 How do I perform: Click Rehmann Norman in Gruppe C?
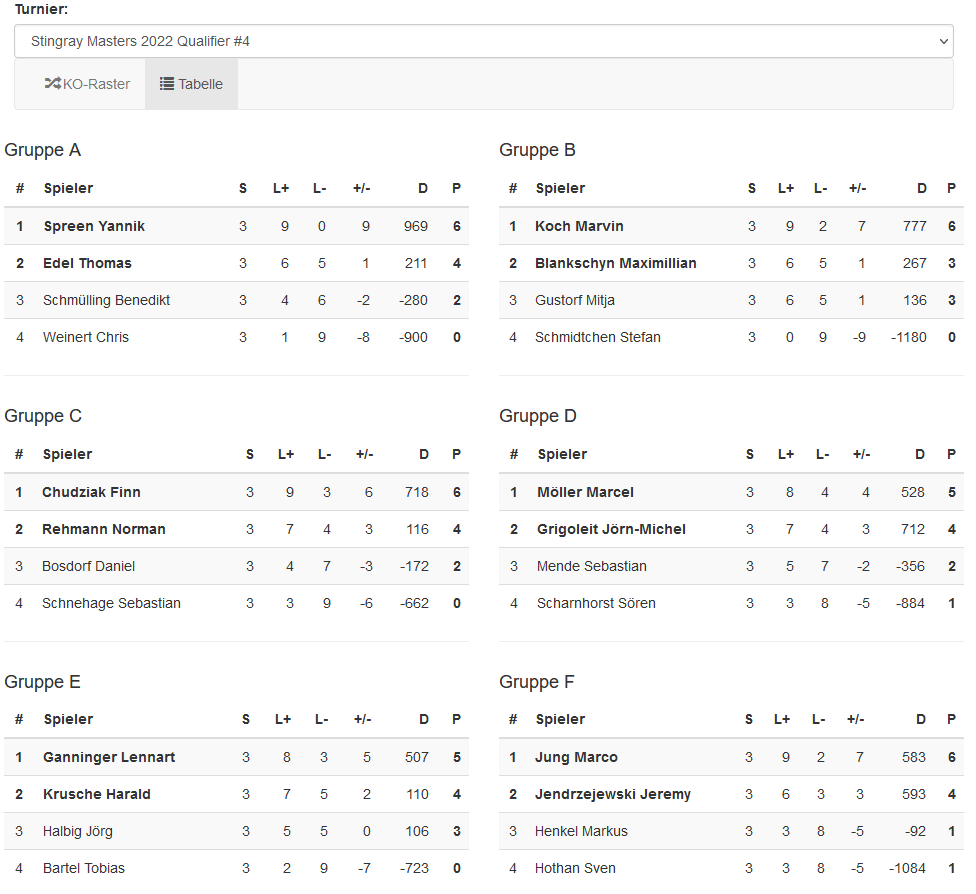104,529
